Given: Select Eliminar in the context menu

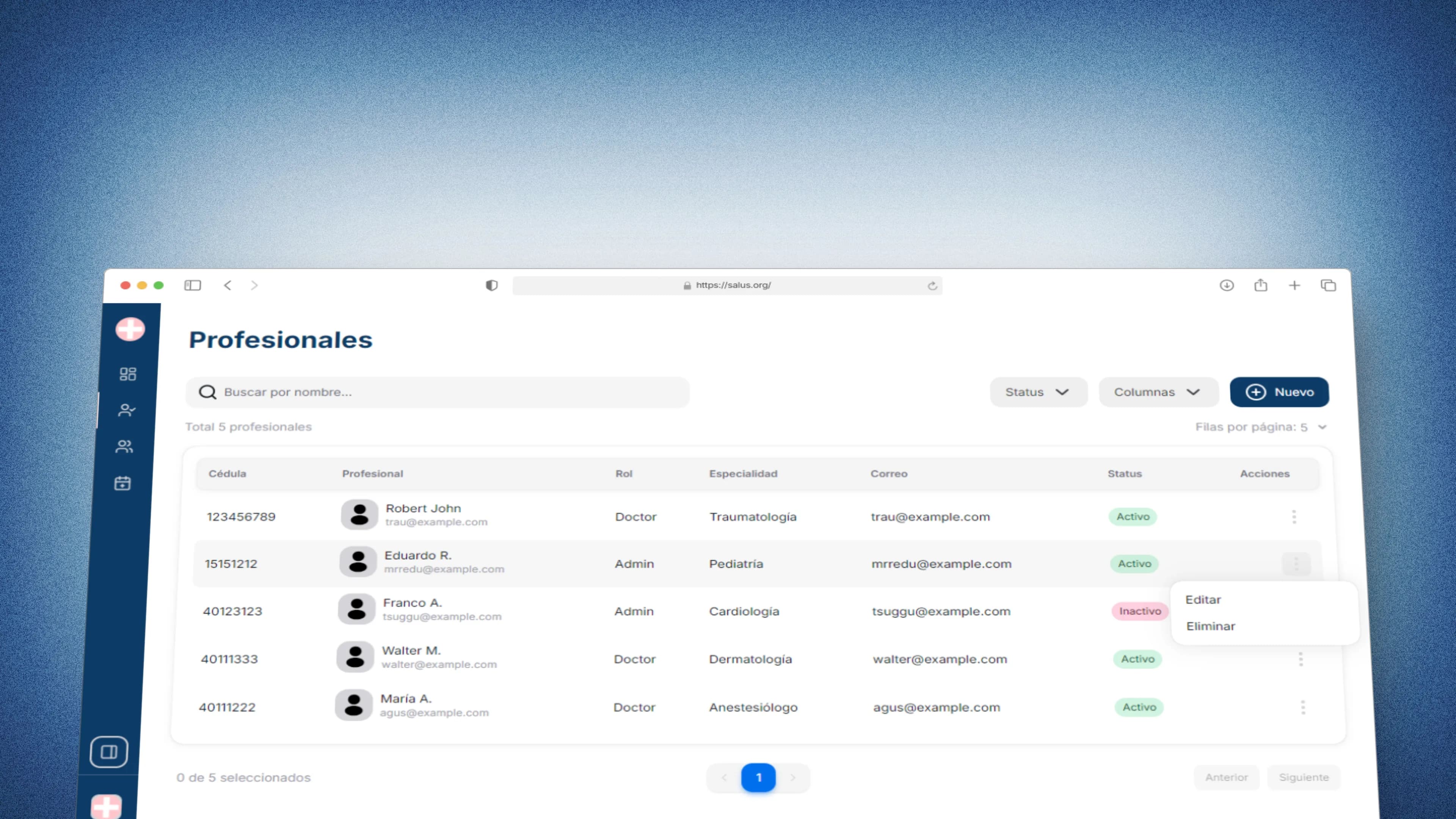Looking at the screenshot, I should pyautogui.click(x=1210, y=626).
